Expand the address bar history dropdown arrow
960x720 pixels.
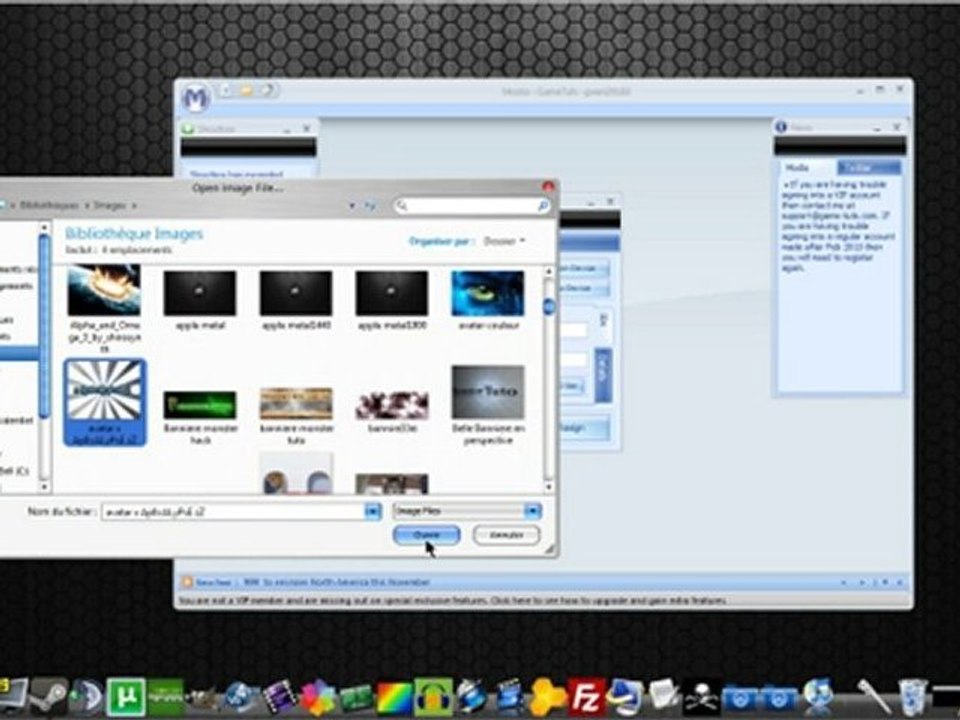click(352, 206)
